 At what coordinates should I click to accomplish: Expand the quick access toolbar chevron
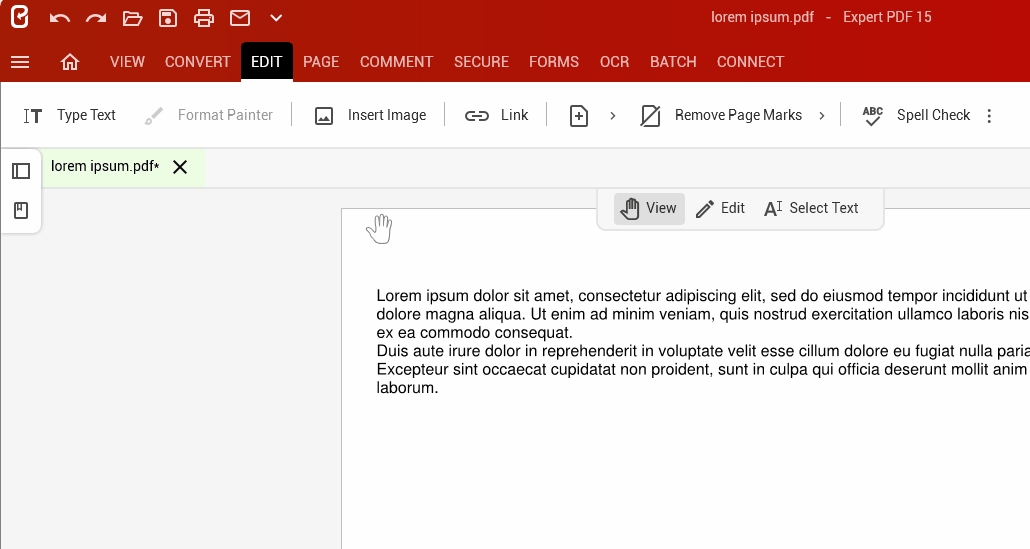pyautogui.click(x=276, y=18)
